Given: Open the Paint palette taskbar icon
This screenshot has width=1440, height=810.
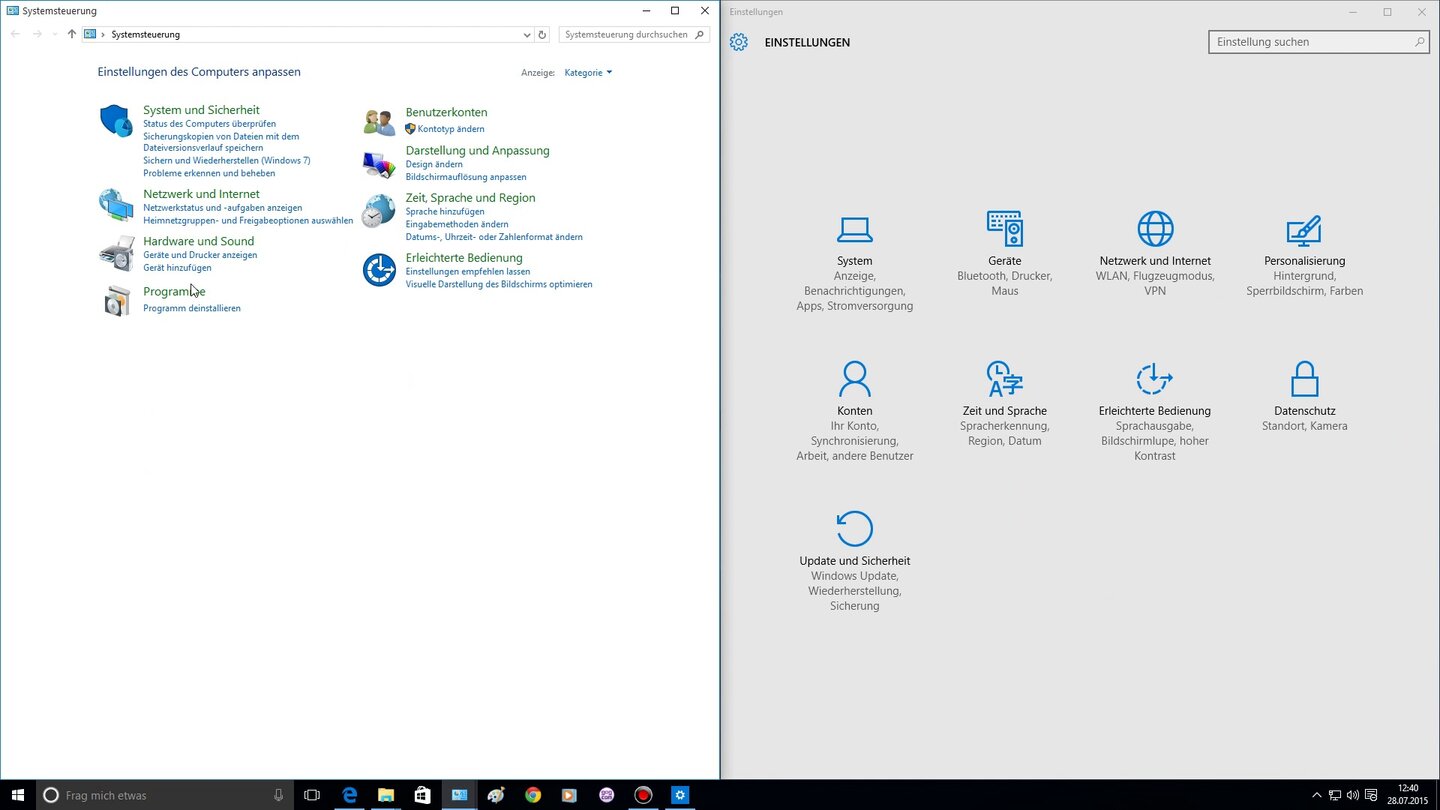Looking at the screenshot, I should click(x=496, y=795).
